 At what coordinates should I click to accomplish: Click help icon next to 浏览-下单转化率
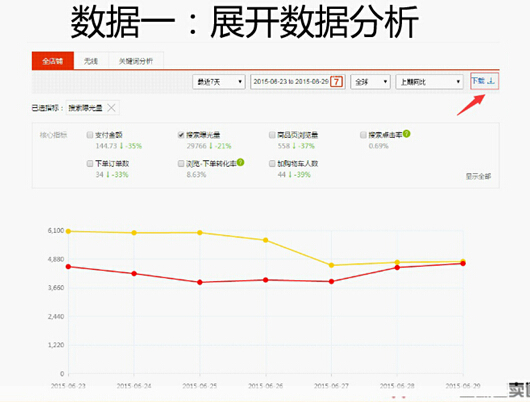pyautogui.click(x=240, y=162)
